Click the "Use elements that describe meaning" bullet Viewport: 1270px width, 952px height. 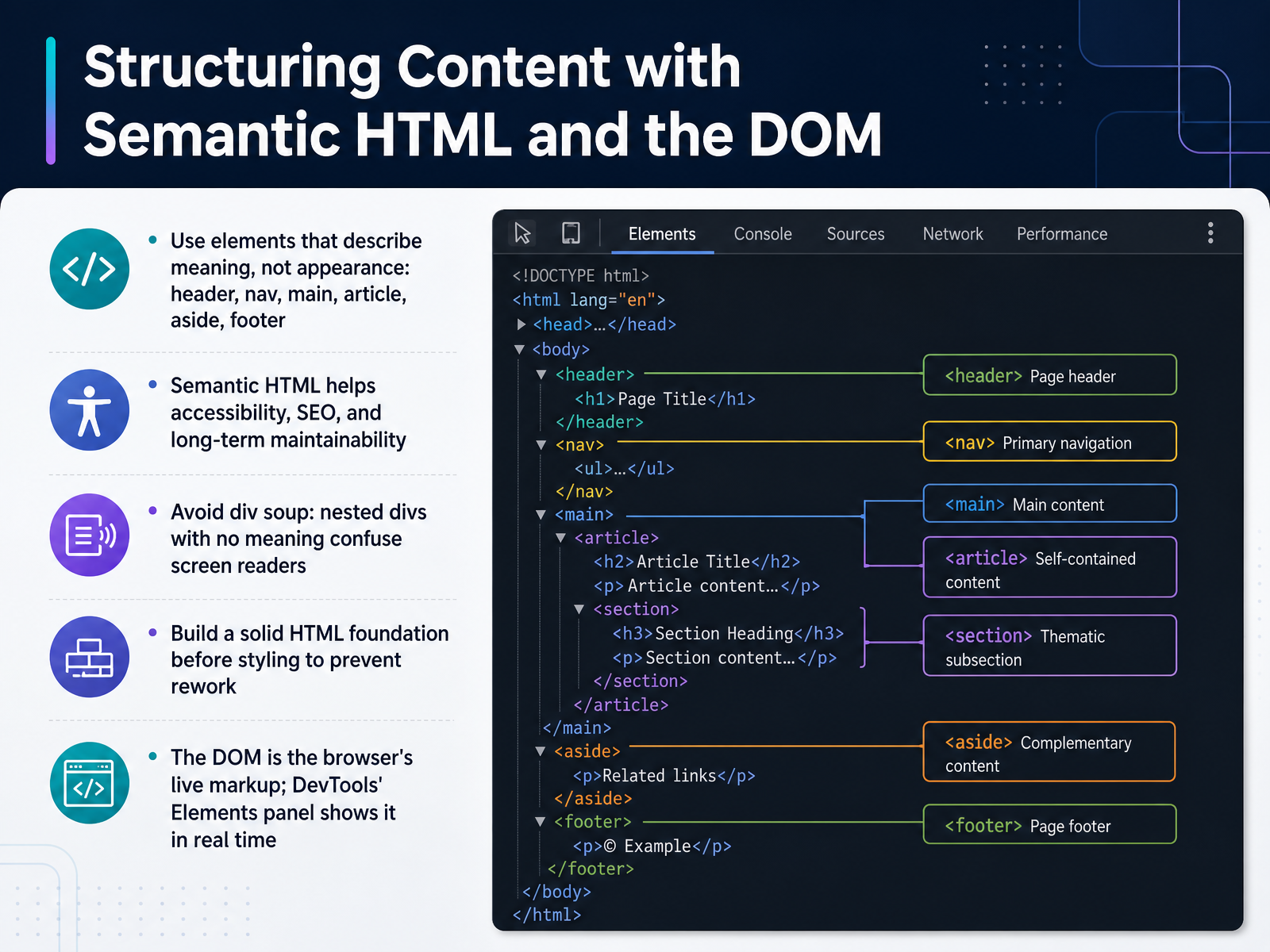[296, 281]
